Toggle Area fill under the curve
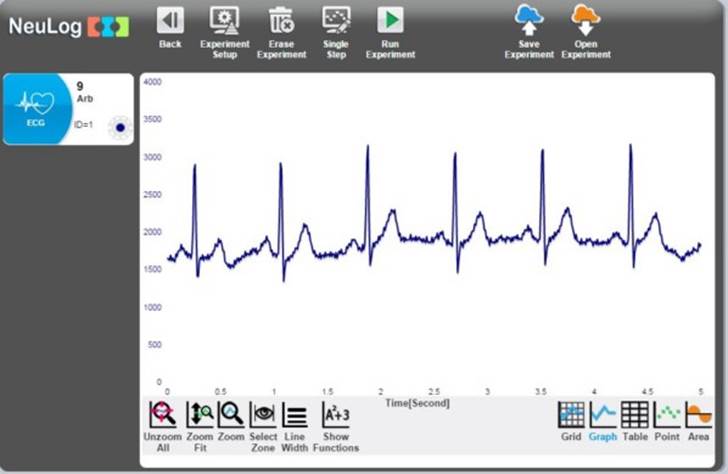Image resolution: width=728 pixels, height=474 pixels. tap(699, 415)
